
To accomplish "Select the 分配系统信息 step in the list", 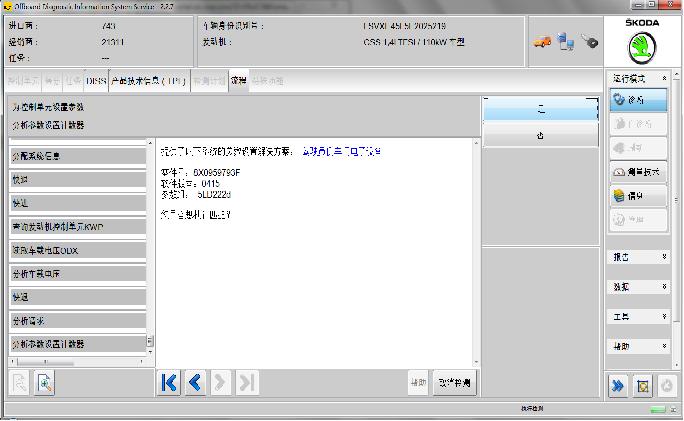I will 78,156.
